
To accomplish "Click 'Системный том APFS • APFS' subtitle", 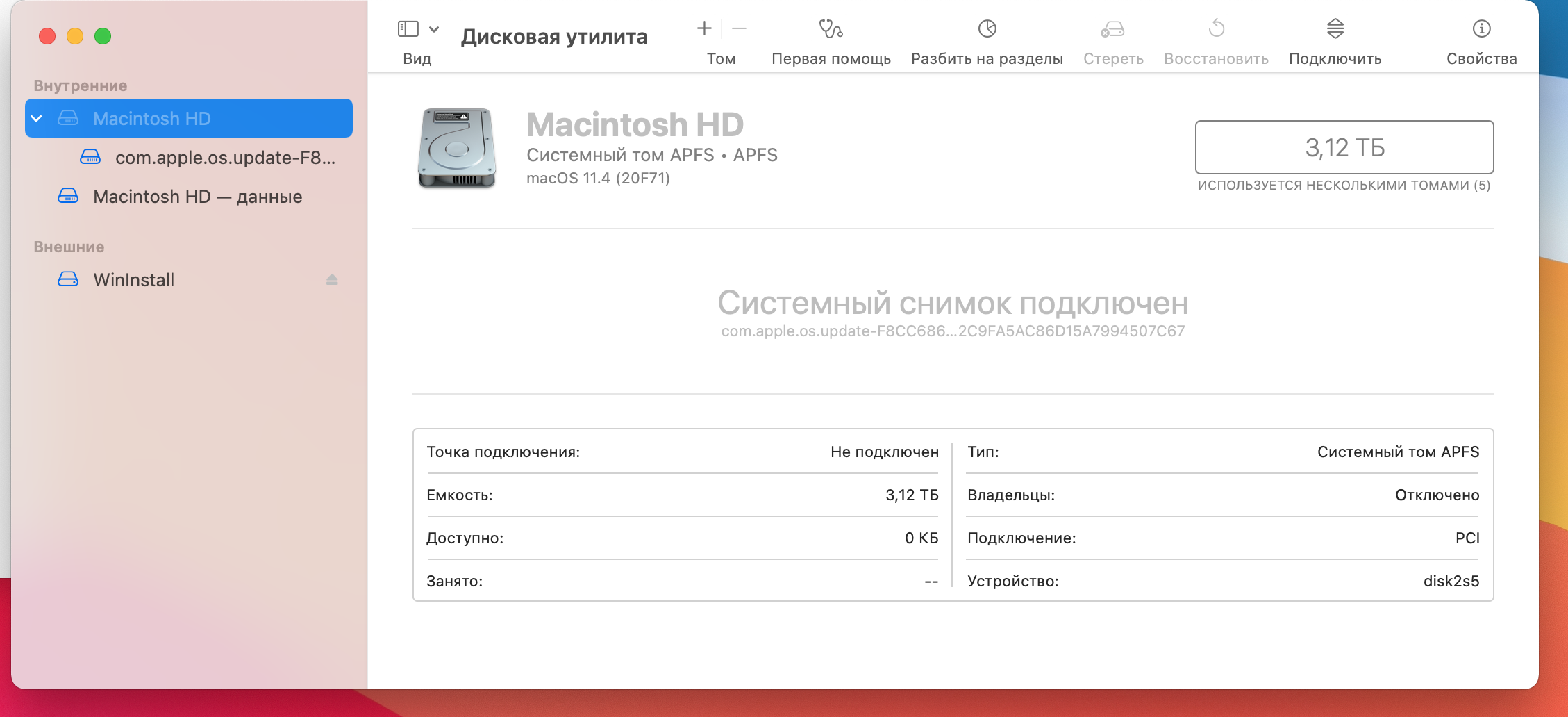I will (652, 155).
